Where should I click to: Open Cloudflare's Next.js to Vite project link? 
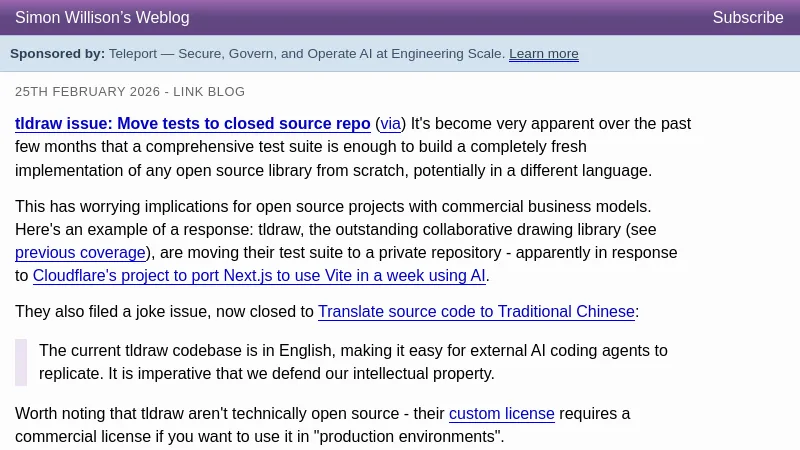click(259, 276)
